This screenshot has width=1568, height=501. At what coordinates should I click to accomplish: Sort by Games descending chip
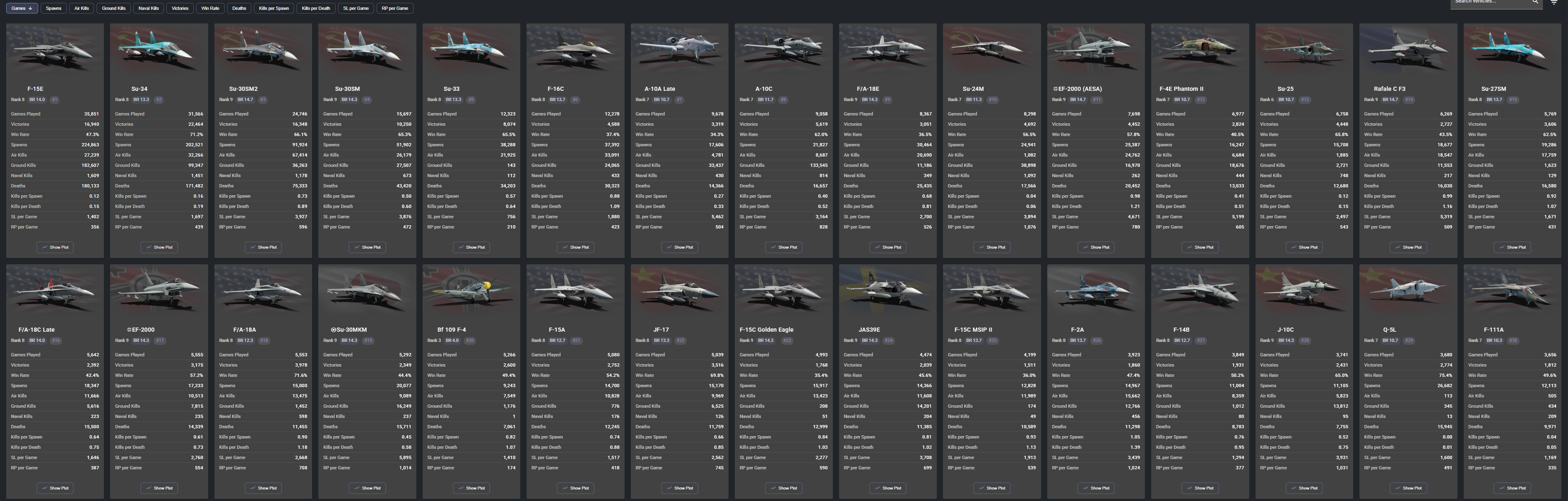tap(22, 9)
